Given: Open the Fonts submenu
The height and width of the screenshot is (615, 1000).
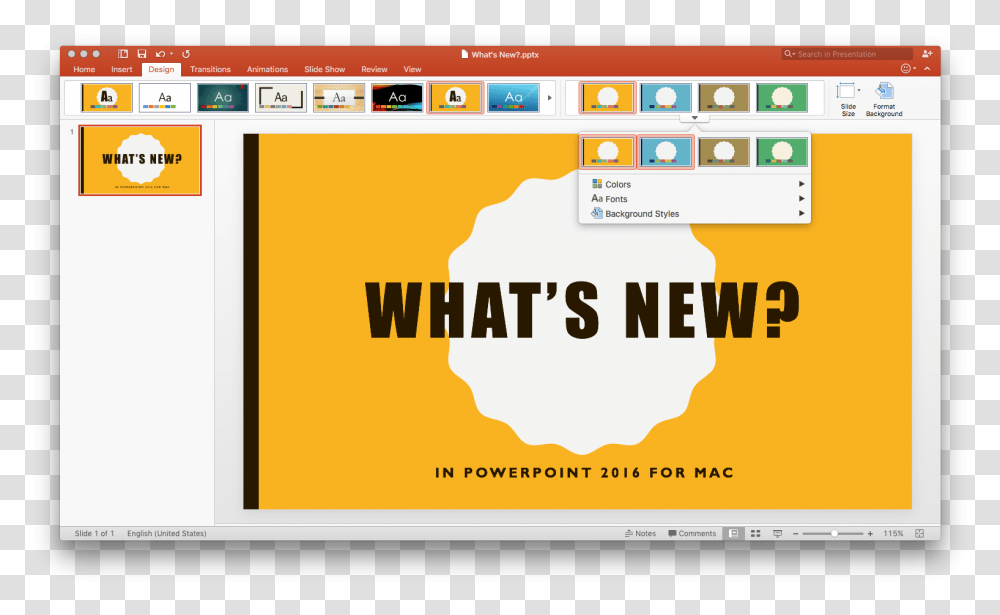Looking at the screenshot, I should pos(695,198).
